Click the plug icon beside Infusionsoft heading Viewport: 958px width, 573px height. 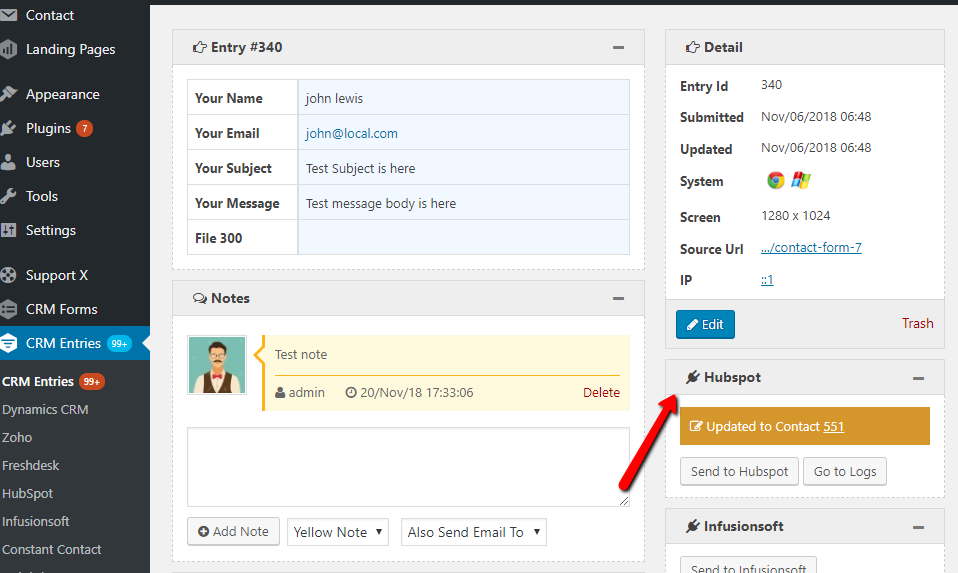coord(692,526)
